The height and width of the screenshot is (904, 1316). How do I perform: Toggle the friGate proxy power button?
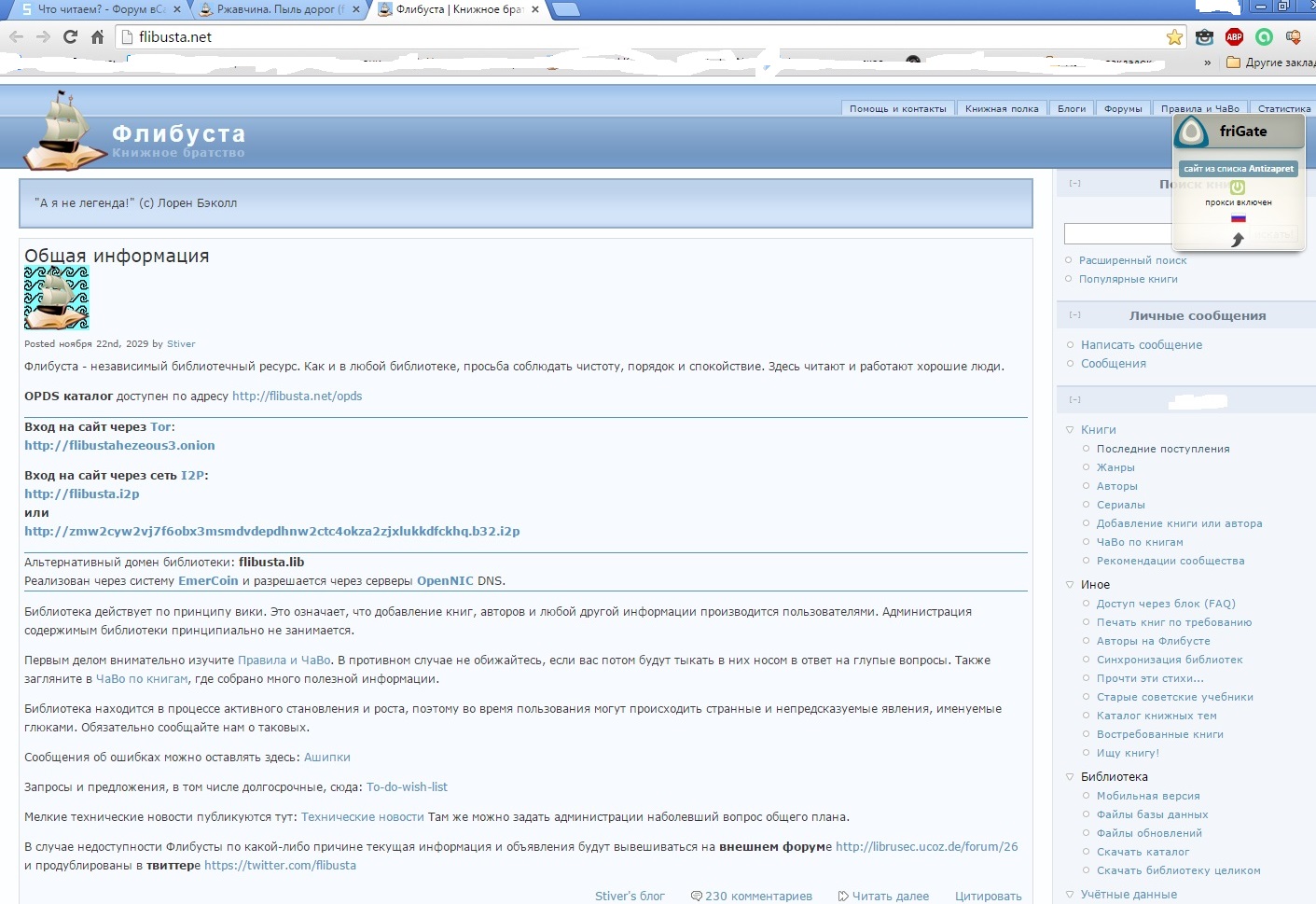point(1238,188)
